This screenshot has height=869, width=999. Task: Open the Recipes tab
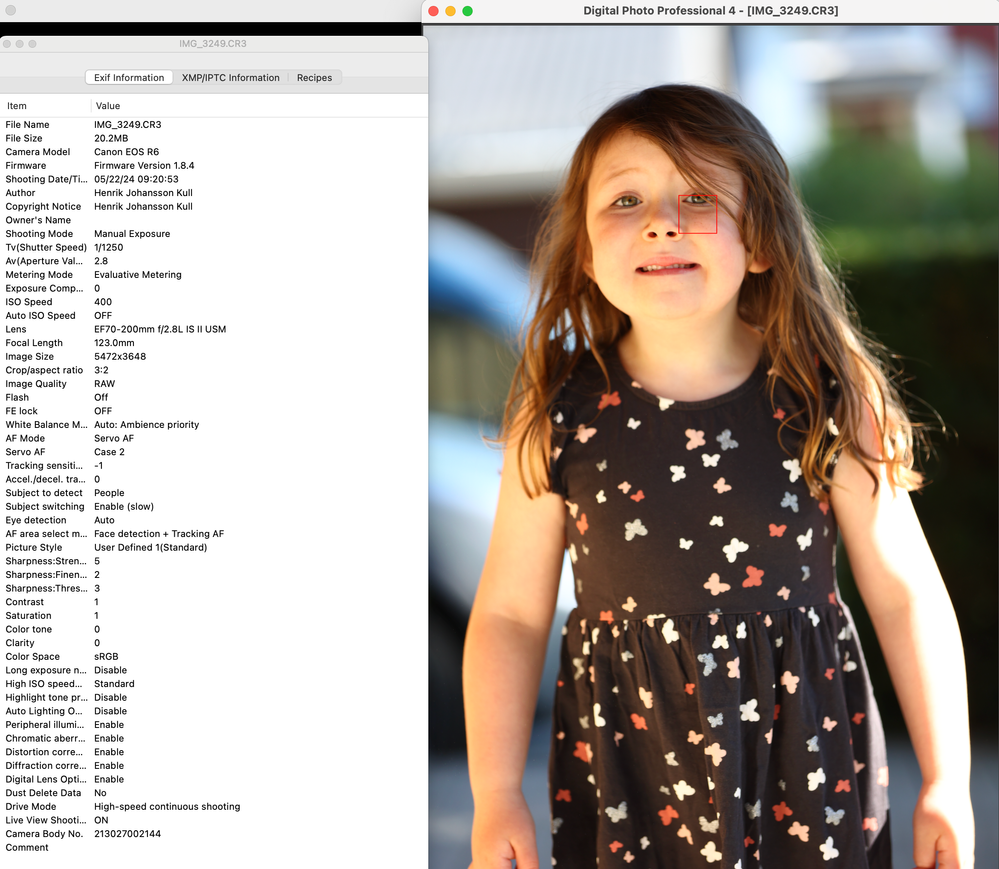pyautogui.click(x=314, y=77)
